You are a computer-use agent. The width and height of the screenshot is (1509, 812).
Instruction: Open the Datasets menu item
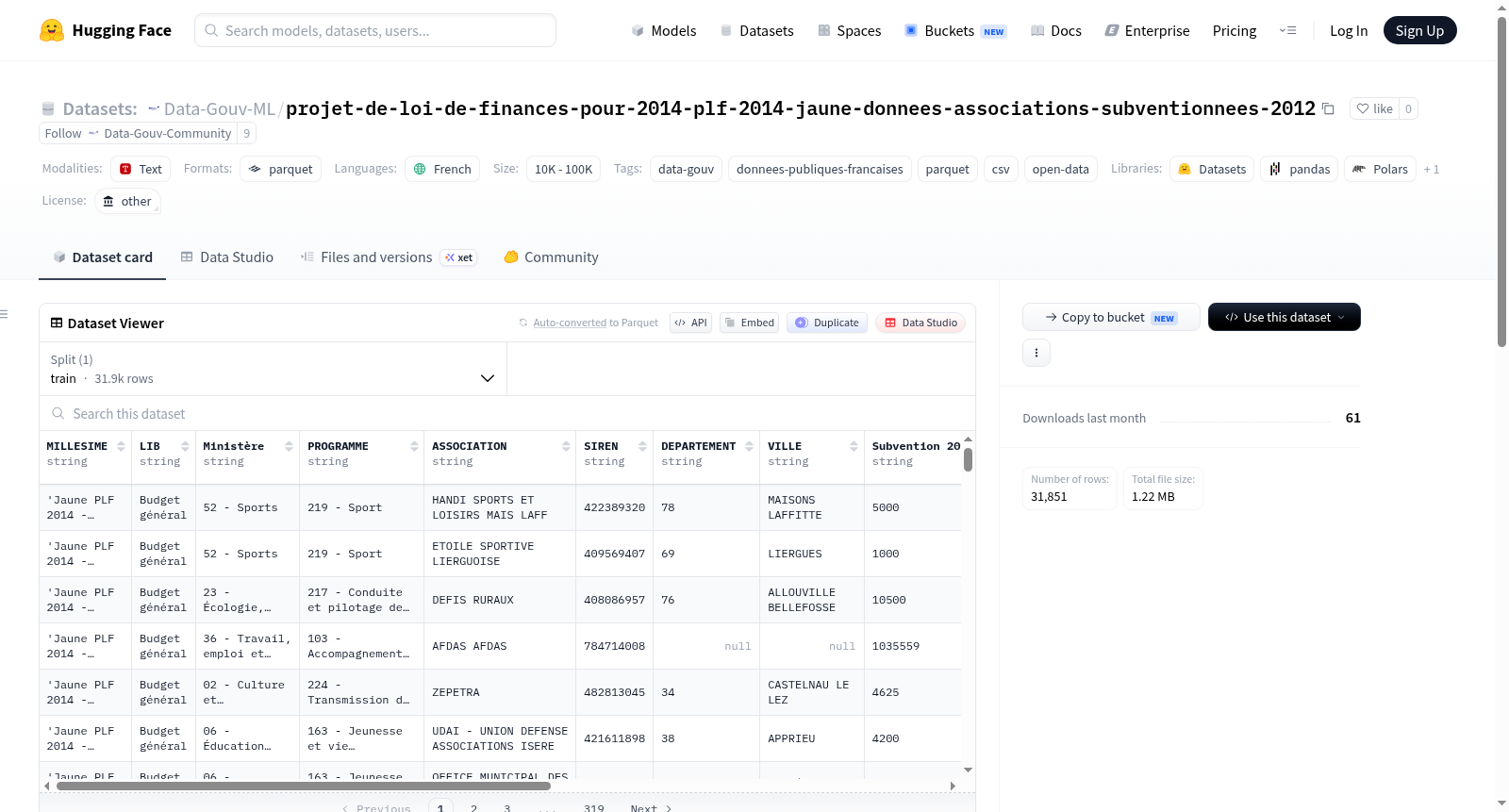point(757,30)
